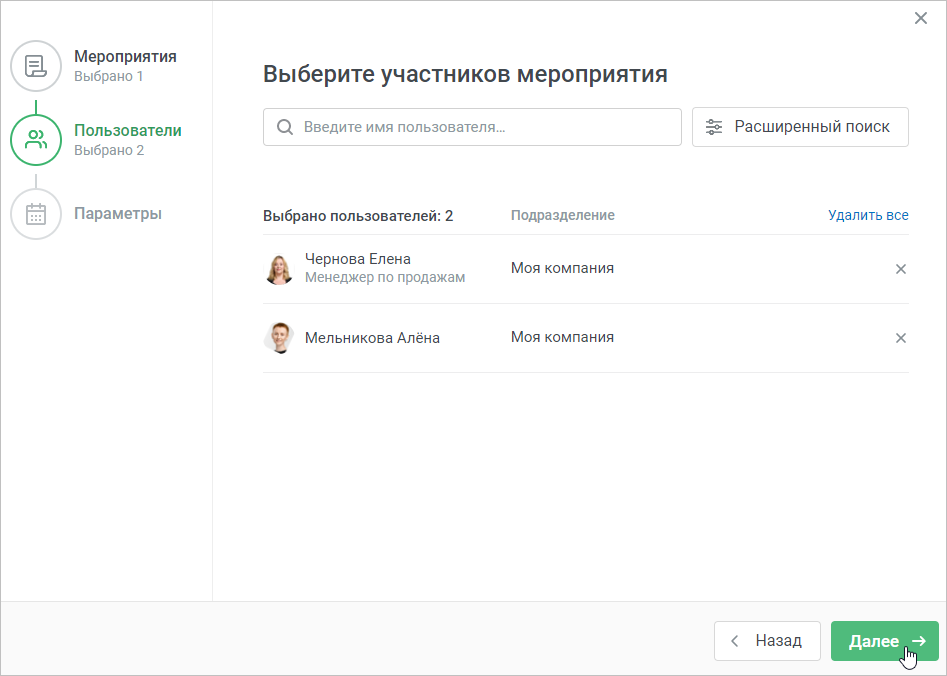This screenshot has height=676, width=947.
Task: Go to the Параметры step label
Action: pyautogui.click(x=118, y=214)
